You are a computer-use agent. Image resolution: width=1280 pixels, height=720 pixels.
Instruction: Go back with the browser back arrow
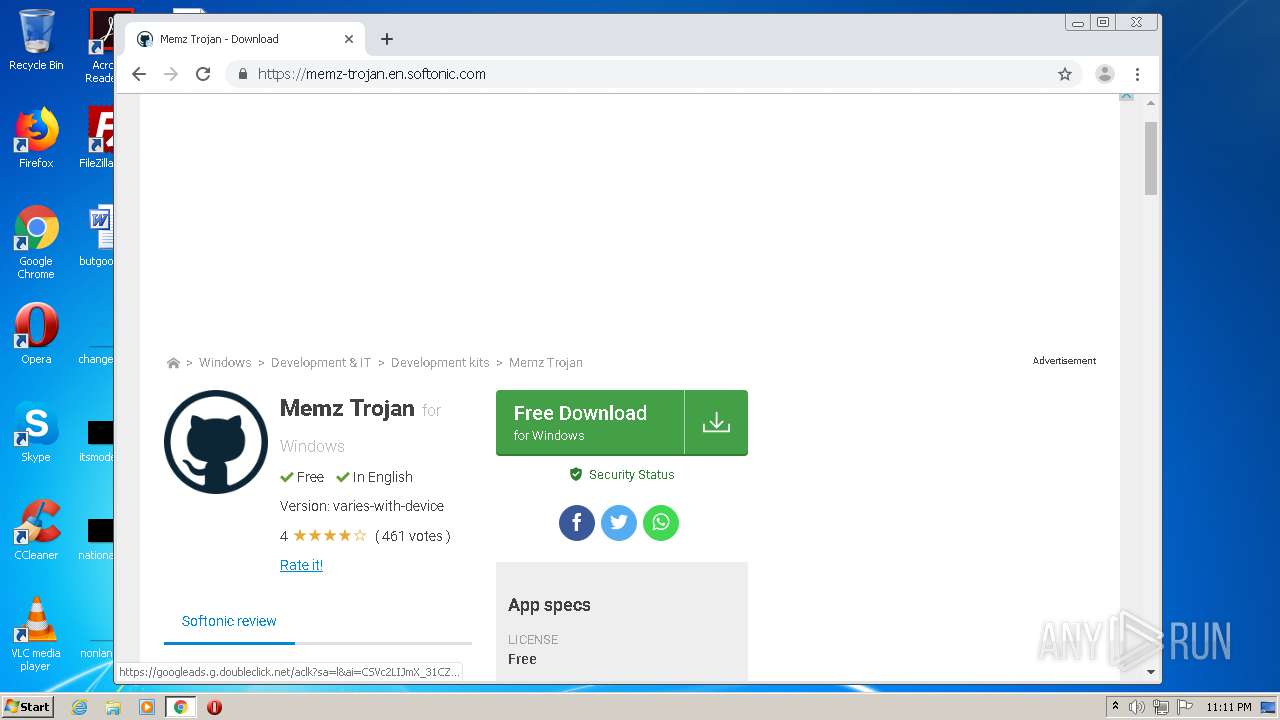pyautogui.click(x=139, y=74)
